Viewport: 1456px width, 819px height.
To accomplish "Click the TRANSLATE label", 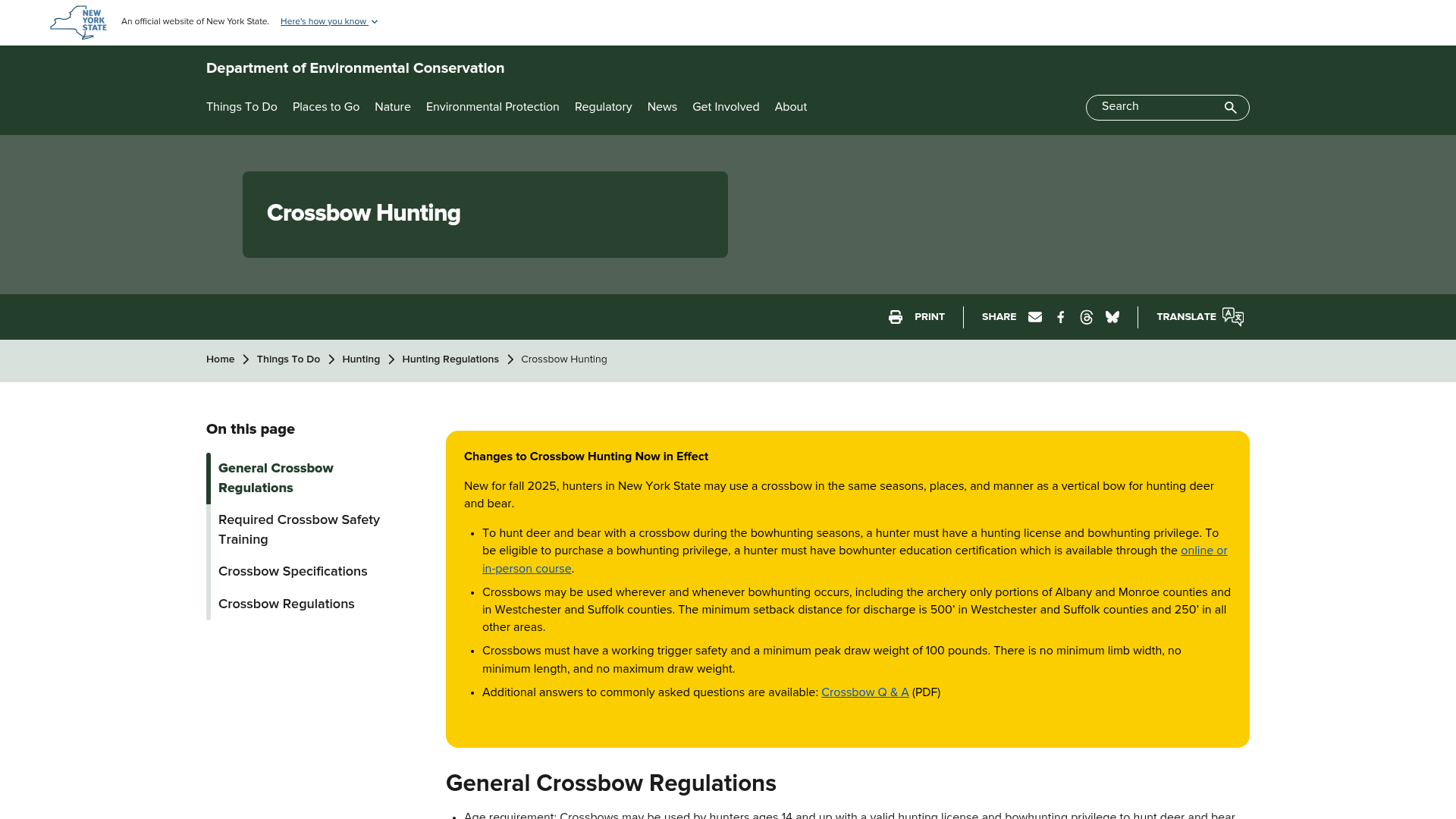I will 1186,317.
